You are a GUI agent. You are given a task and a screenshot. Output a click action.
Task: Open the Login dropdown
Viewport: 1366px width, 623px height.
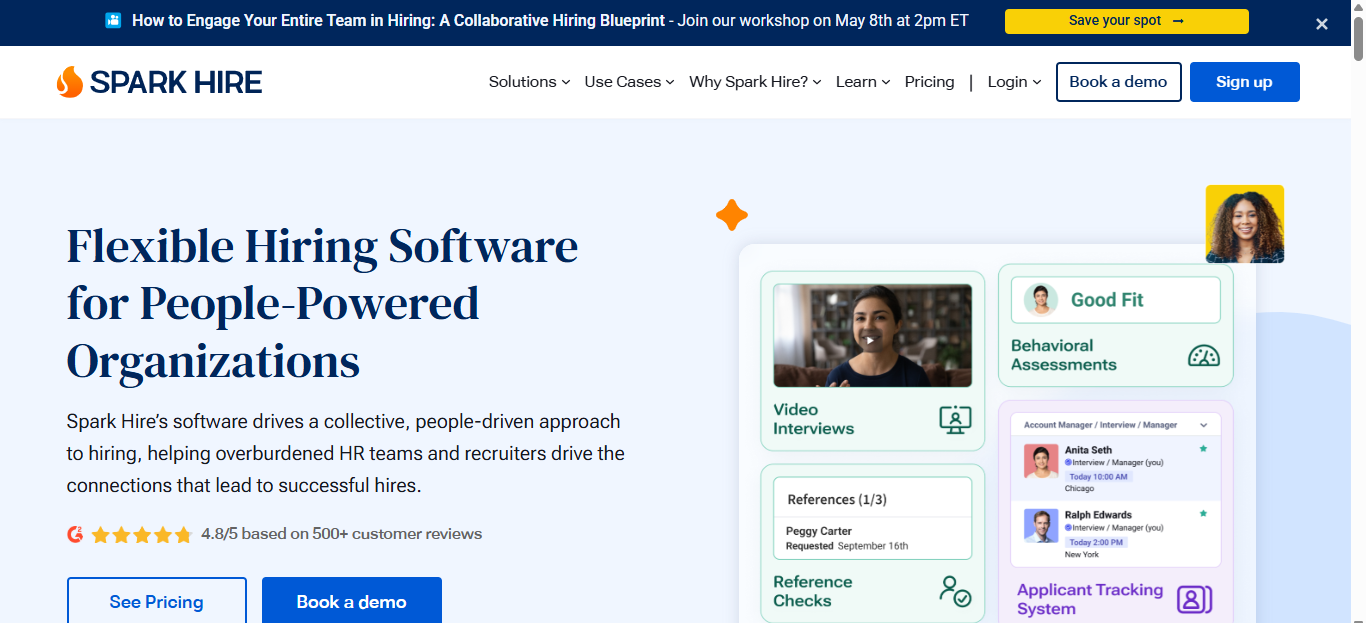coord(1014,82)
